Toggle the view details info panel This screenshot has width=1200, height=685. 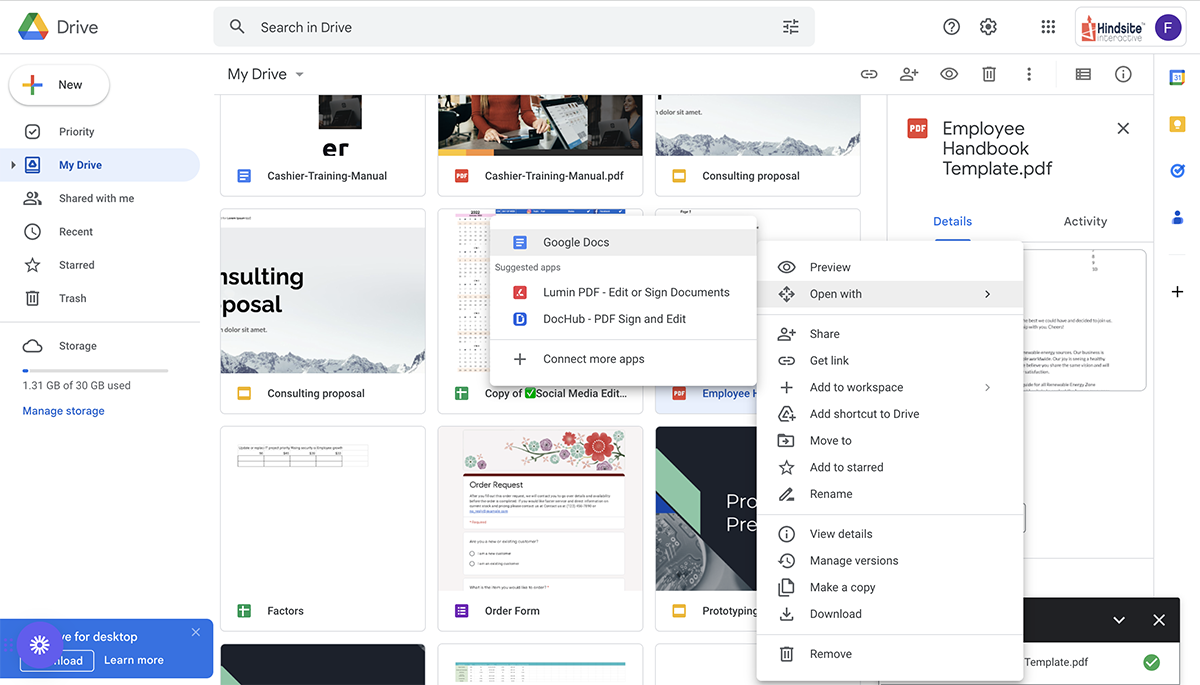(x=1123, y=74)
